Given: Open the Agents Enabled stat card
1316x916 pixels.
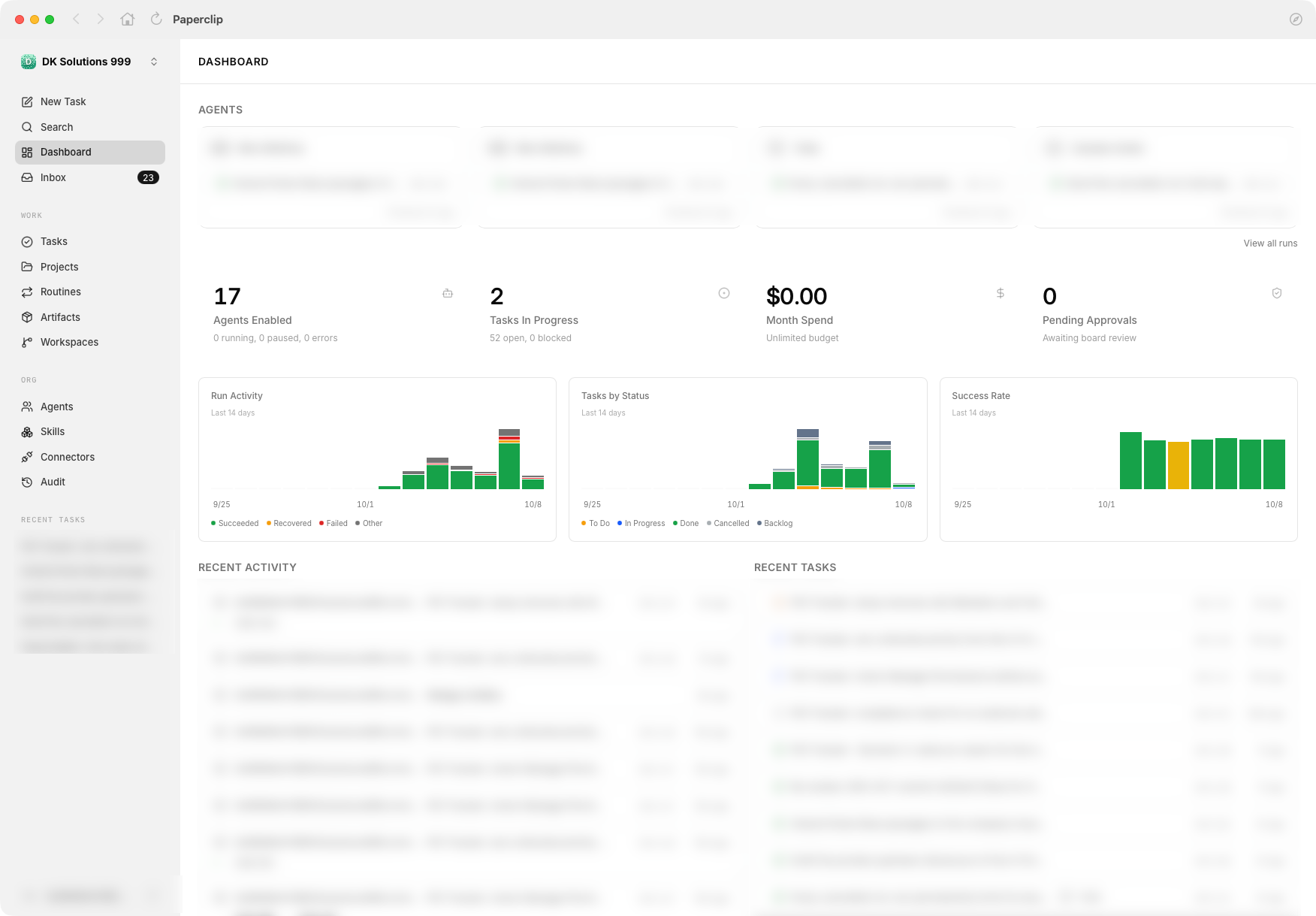Looking at the screenshot, I should [334, 315].
